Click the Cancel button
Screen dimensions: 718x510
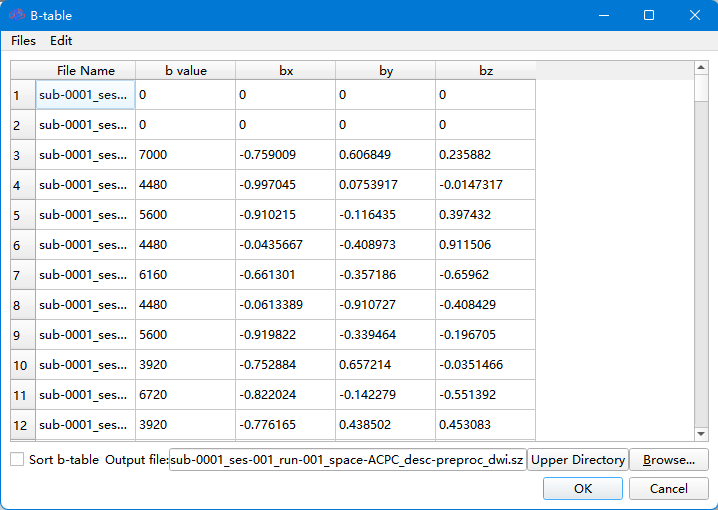click(668, 488)
